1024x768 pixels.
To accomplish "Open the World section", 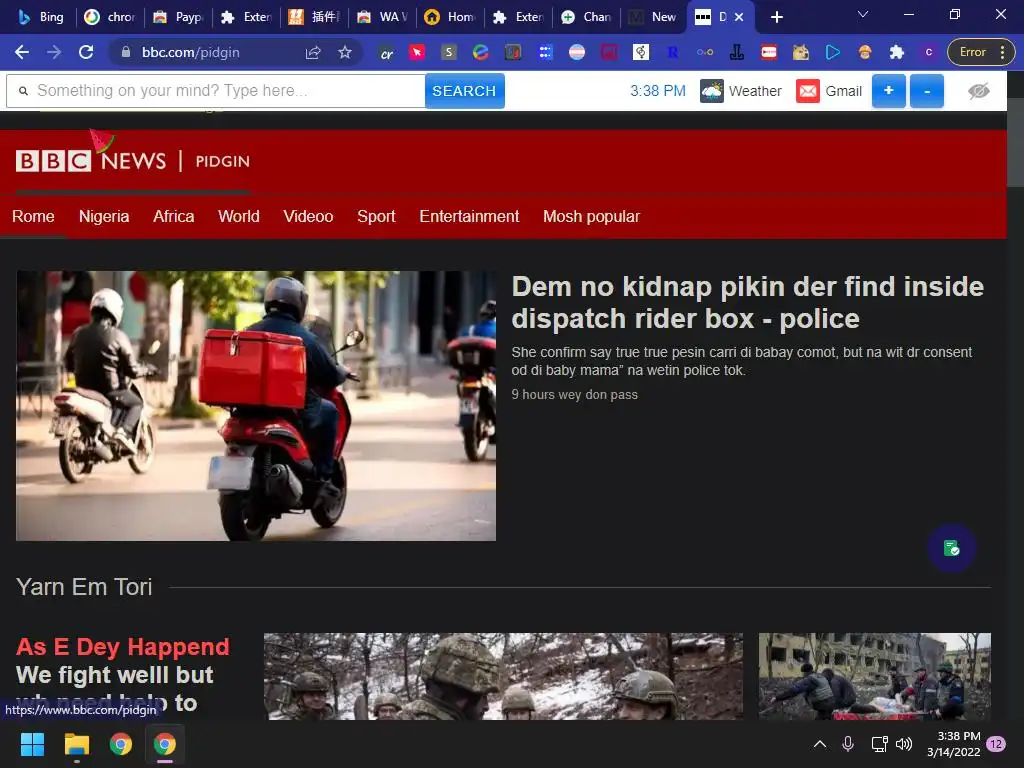I will (x=238, y=216).
